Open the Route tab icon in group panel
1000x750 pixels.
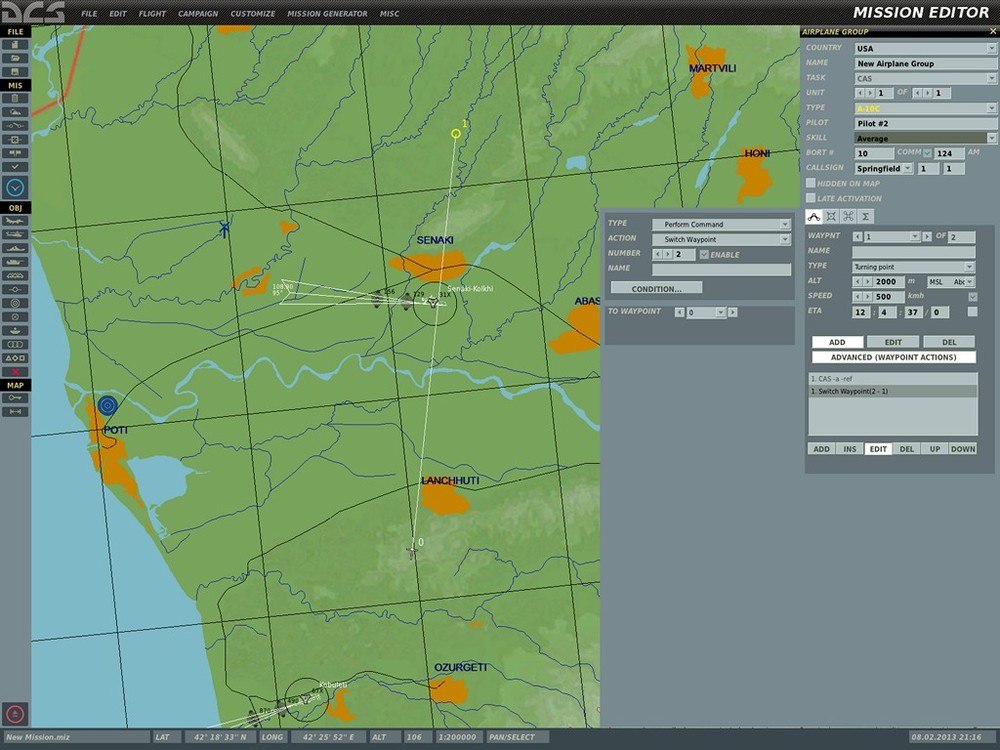[x=814, y=216]
